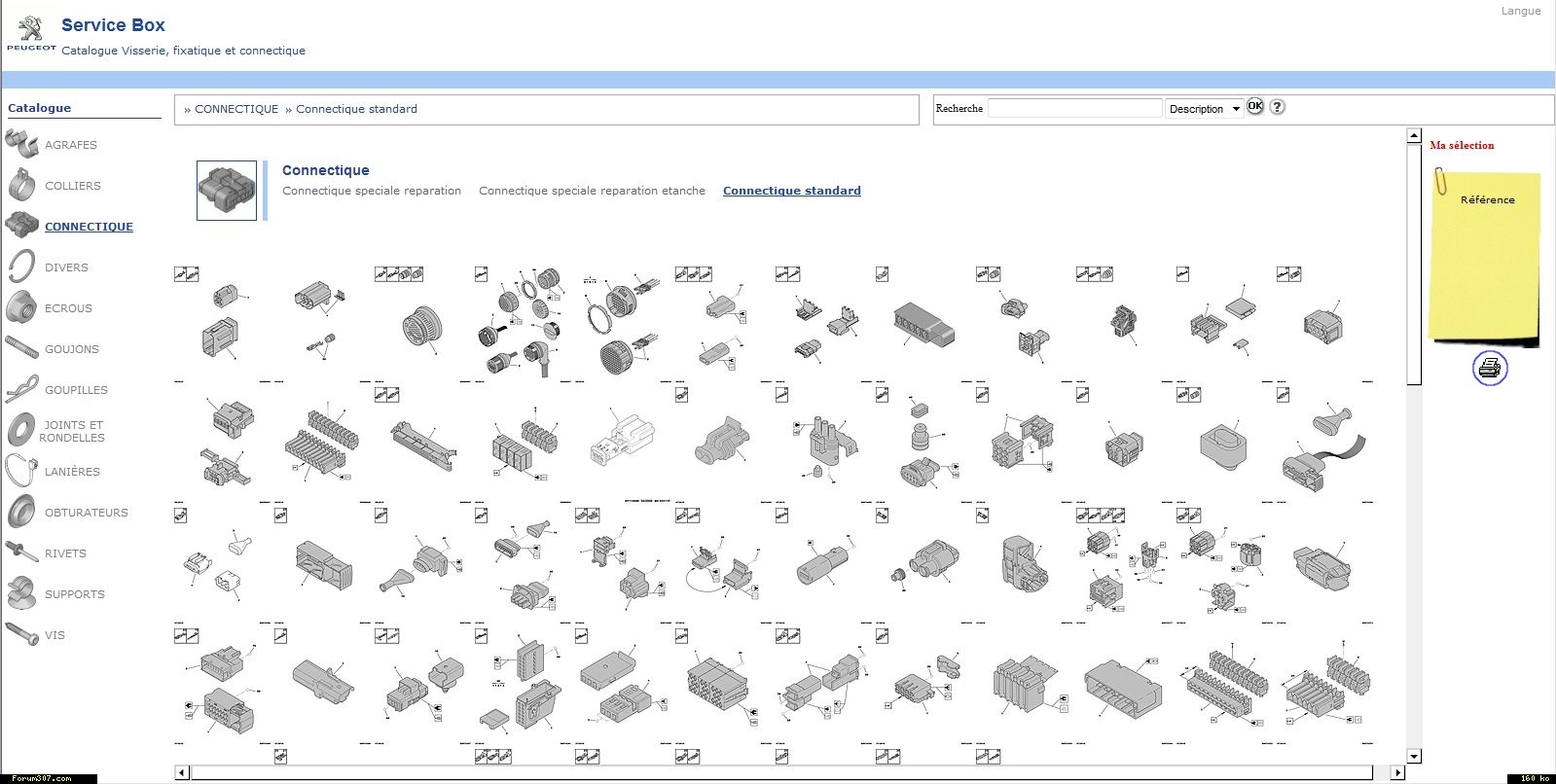
Task: Open the COLLIERS clamp category icon
Action: 21,185
